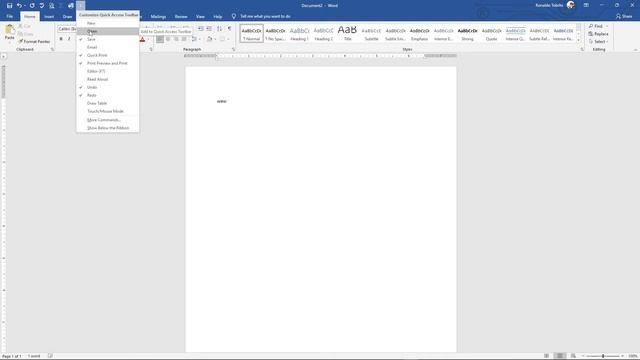Open the Undo history dropdown arrow
The width and height of the screenshot is (640, 360).
click(x=24, y=6)
